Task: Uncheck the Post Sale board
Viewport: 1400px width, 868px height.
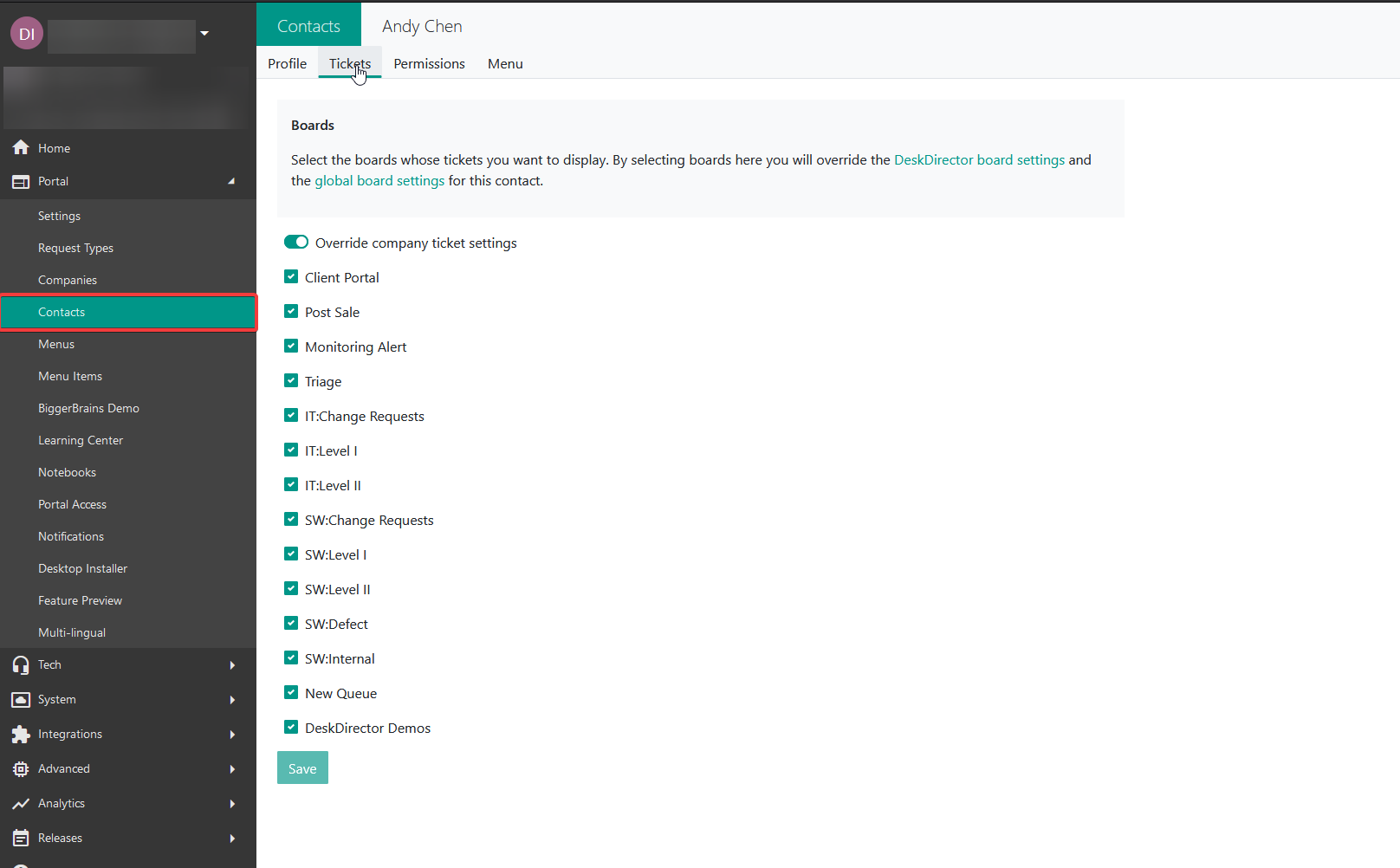Action: click(x=291, y=312)
